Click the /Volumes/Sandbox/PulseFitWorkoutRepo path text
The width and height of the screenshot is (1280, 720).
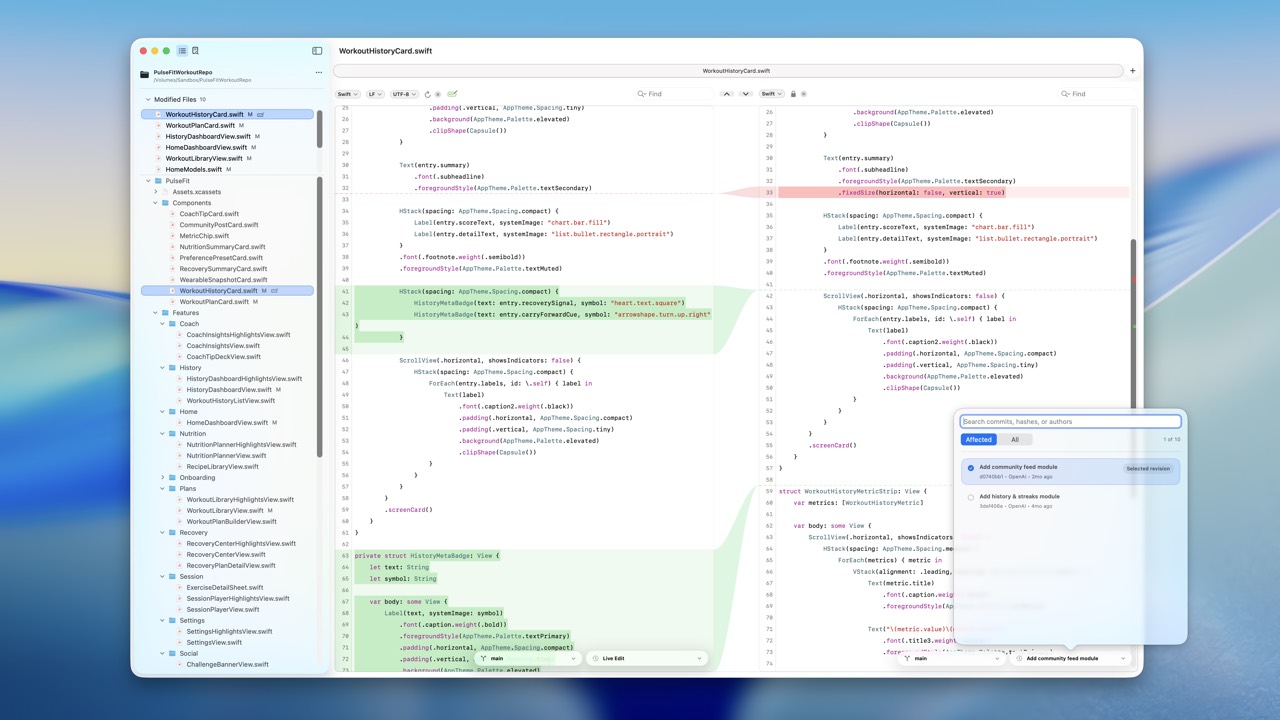pyautogui.click(x=202, y=80)
